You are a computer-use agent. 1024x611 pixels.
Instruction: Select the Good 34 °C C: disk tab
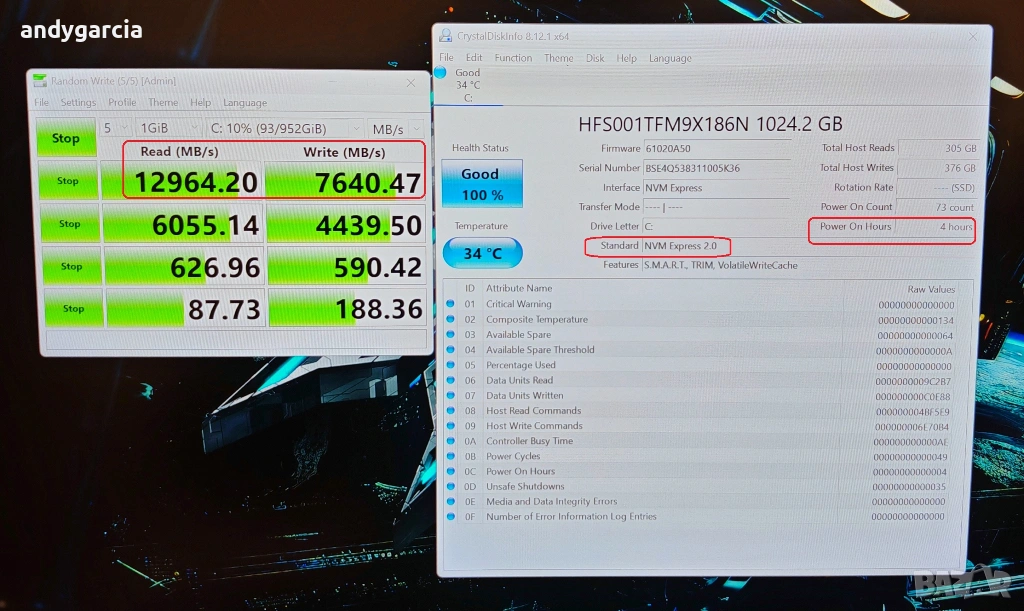[468, 86]
